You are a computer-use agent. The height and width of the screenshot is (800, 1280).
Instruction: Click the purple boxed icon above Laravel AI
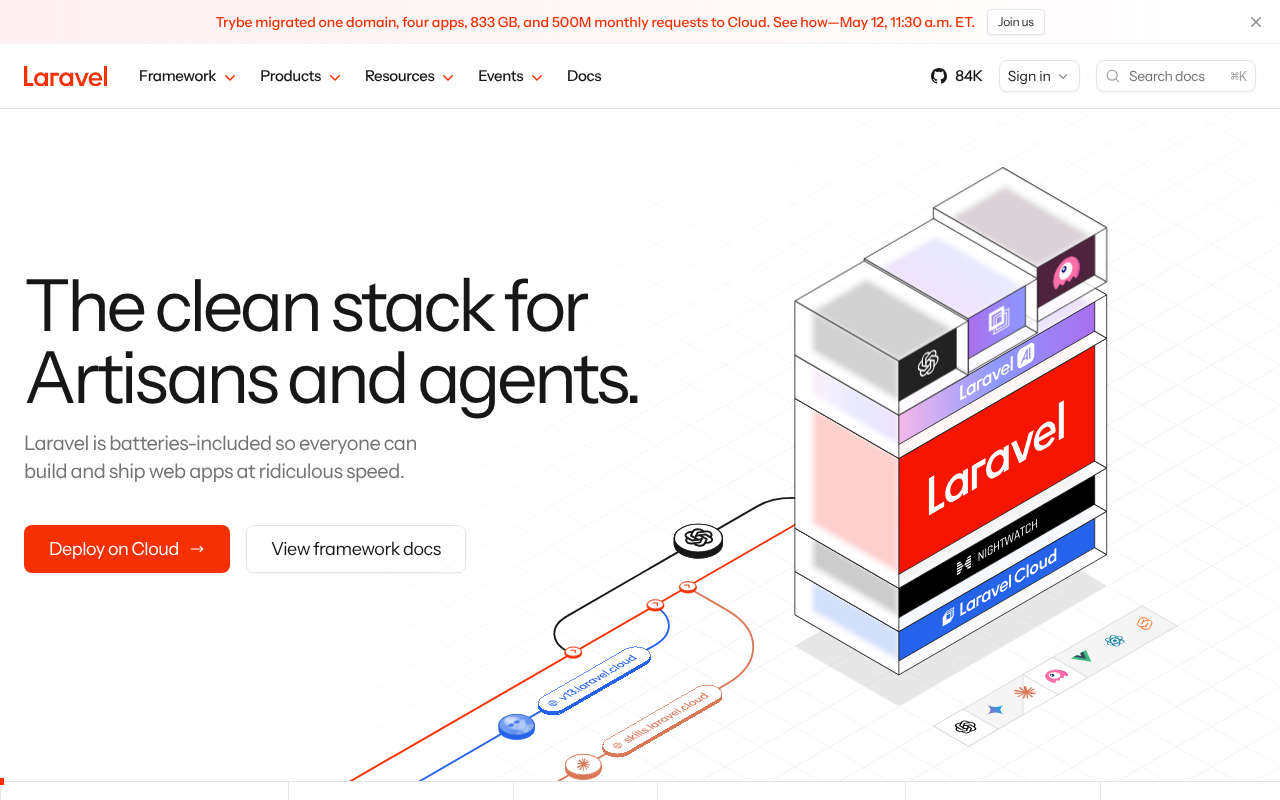(998, 320)
